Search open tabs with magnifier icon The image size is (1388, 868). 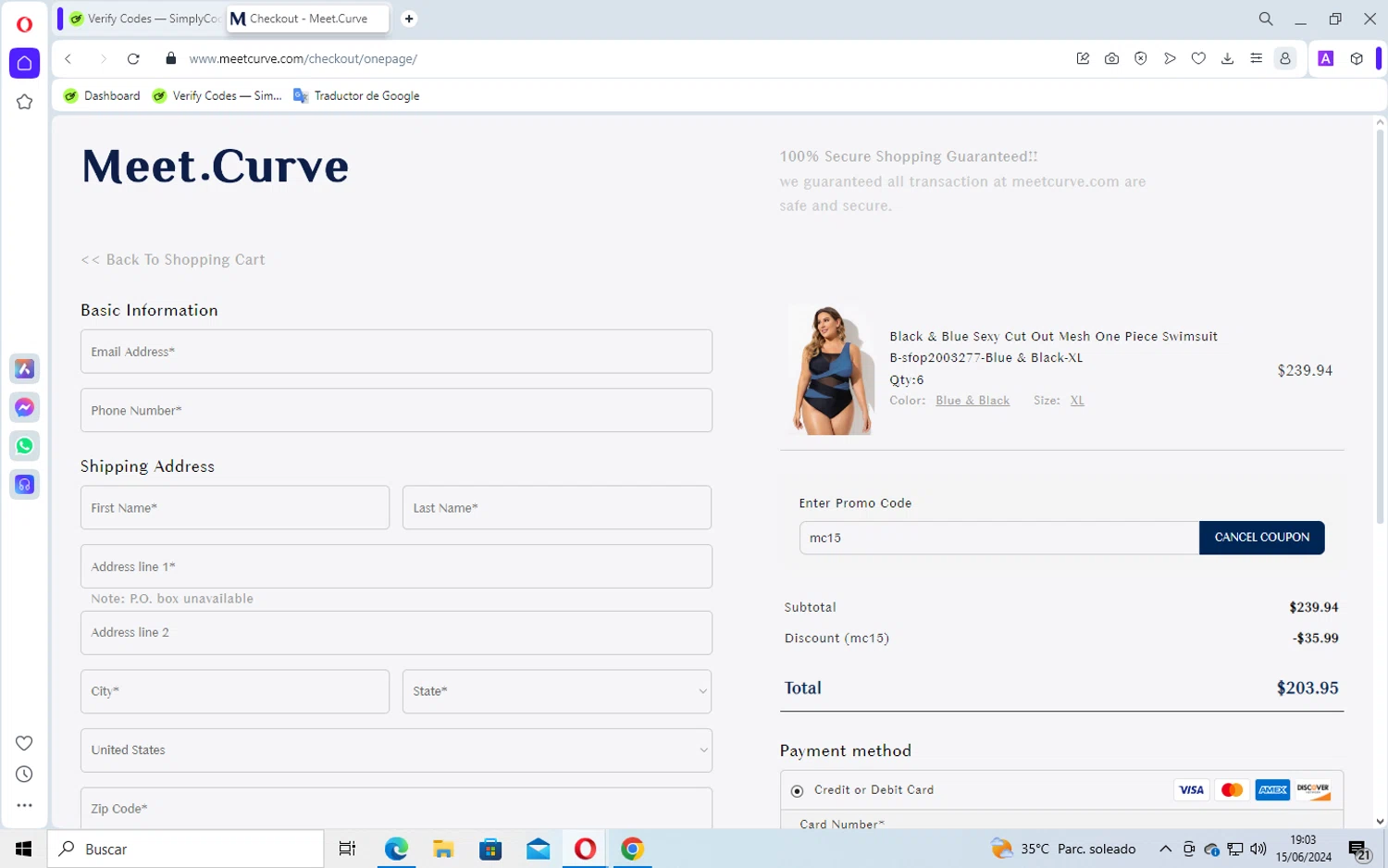click(x=1266, y=19)
